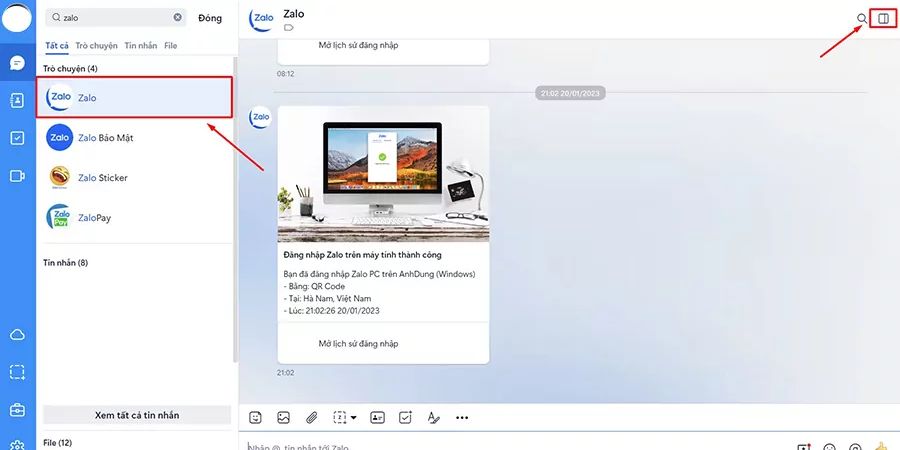Switch to the File tab
Screen dimensions: 900x450
pos(170,46)
